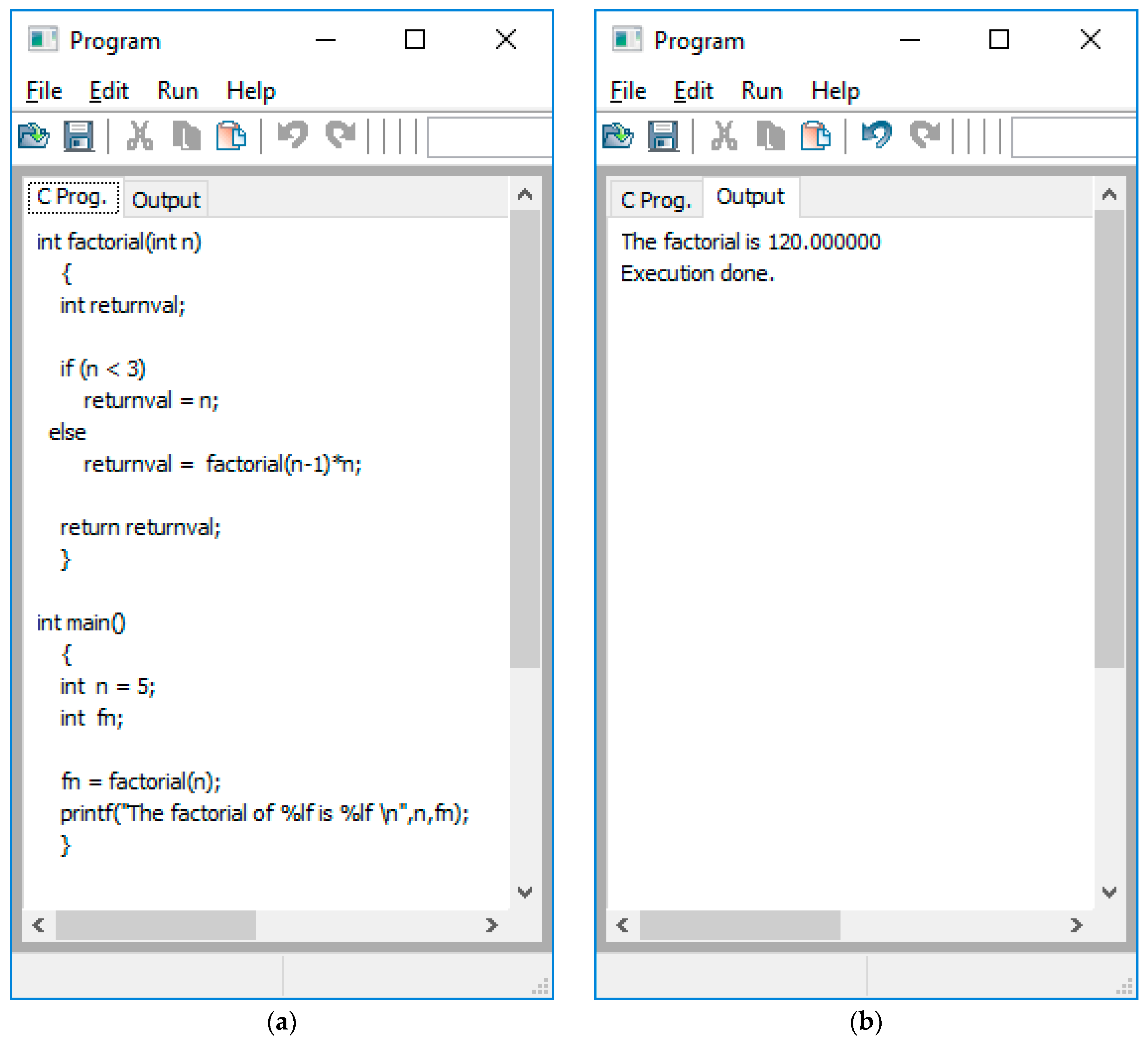Click the Open file icon in right window
The height and width of the screenshot is (1046, 1148).
point(618,136)
